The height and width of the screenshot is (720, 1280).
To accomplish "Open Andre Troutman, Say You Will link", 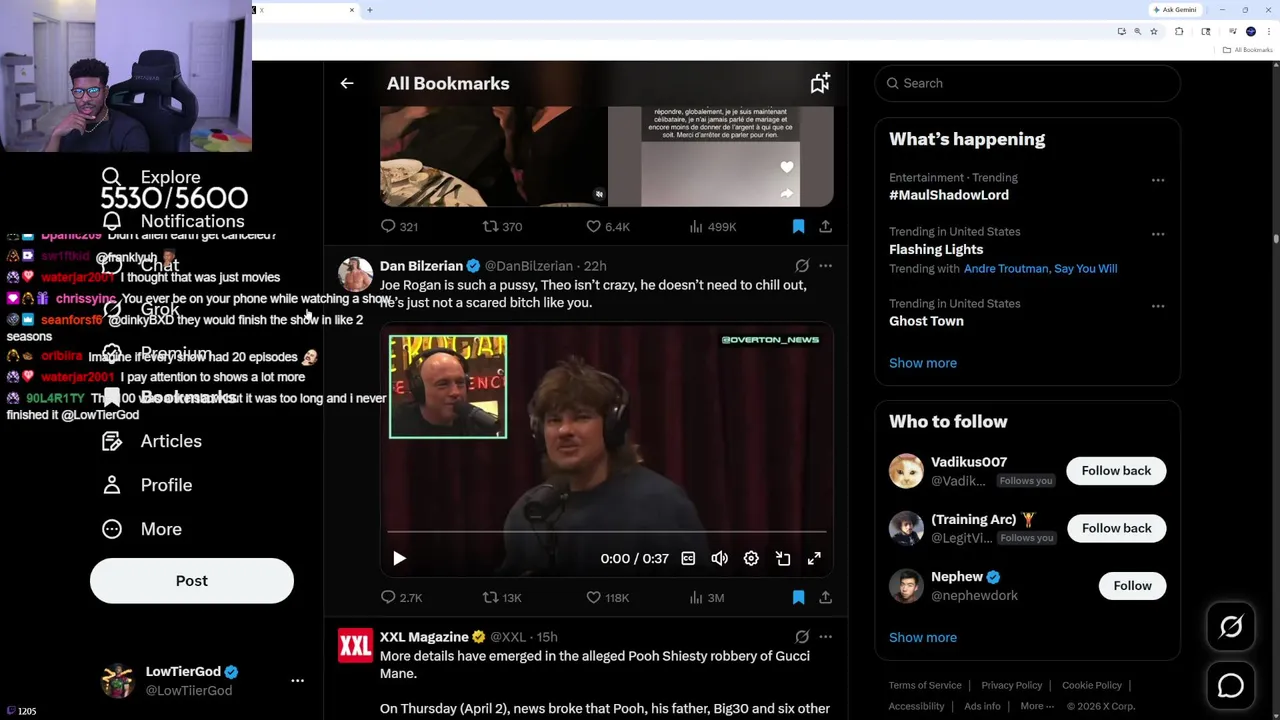I will coord(1040,269).
